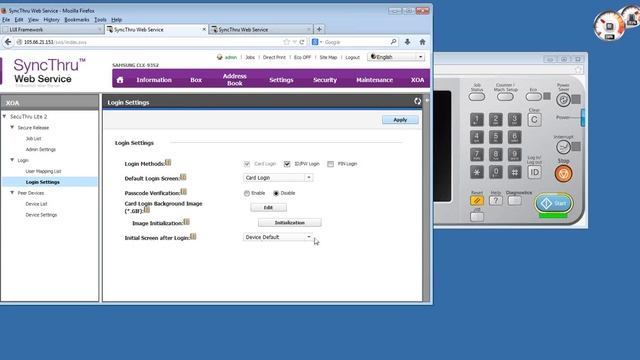Toggle the PIN Login checkbox
Screen dimensions: 640x360
(x=330, y=164)
